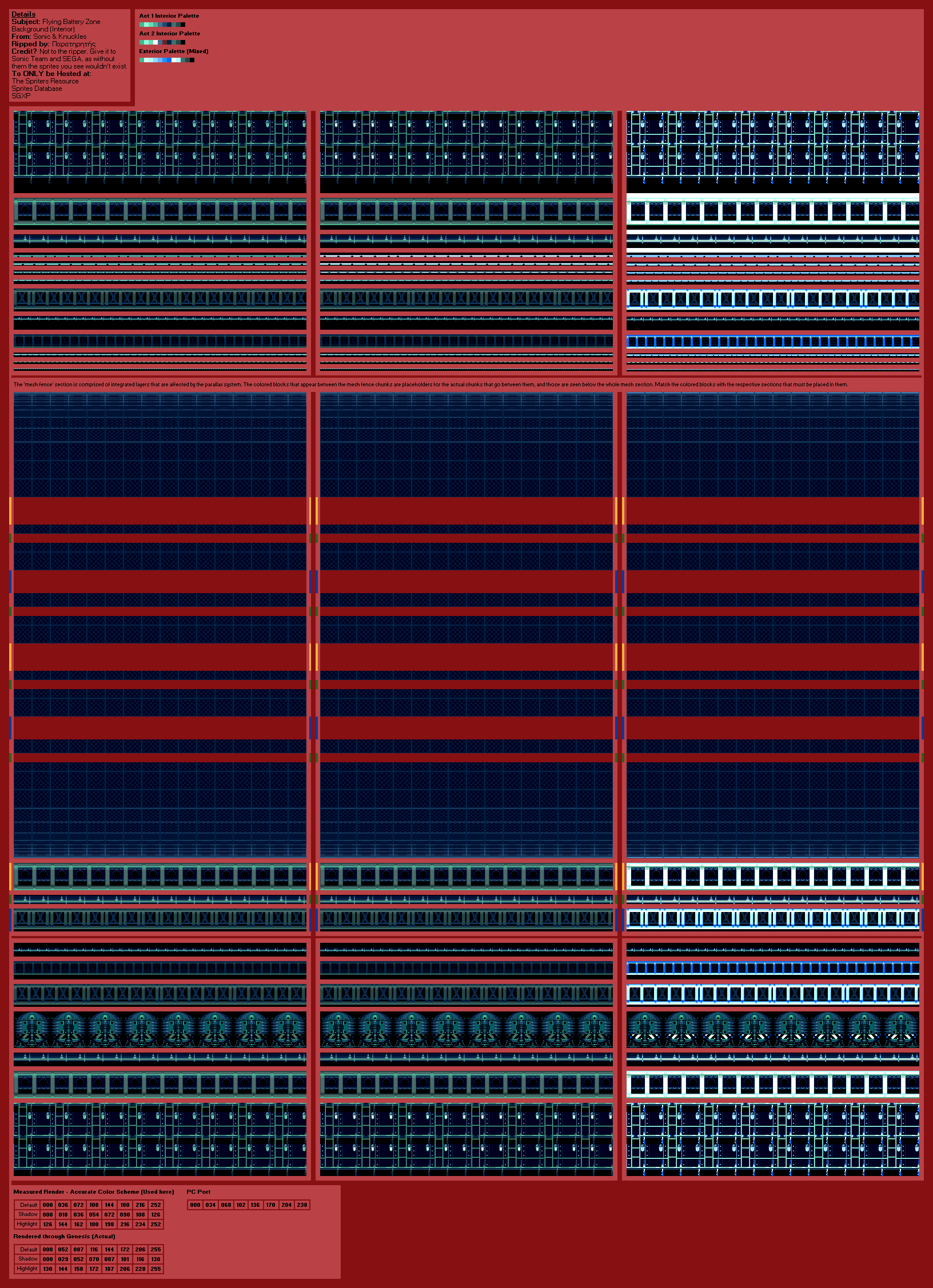Image resolution: width=933 pixels, height=1288 pixels.
Task: Click the Measured Render - Accurate Color Scheme heading
Action: [x=94, y=1192]
